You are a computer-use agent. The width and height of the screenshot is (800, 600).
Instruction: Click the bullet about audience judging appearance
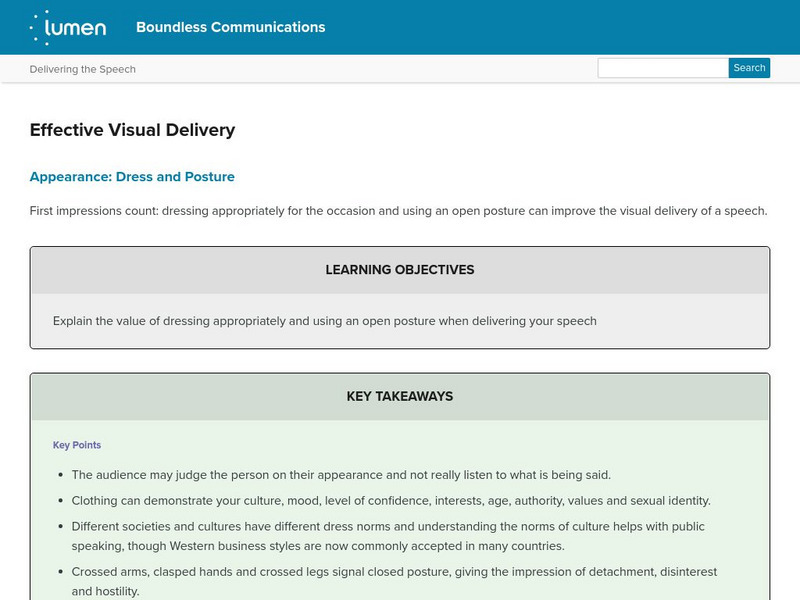341,475
